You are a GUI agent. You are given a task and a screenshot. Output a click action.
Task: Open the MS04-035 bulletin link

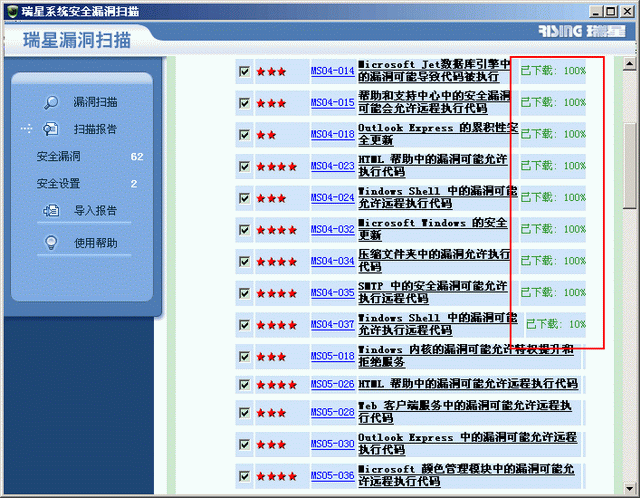point(333,293)
